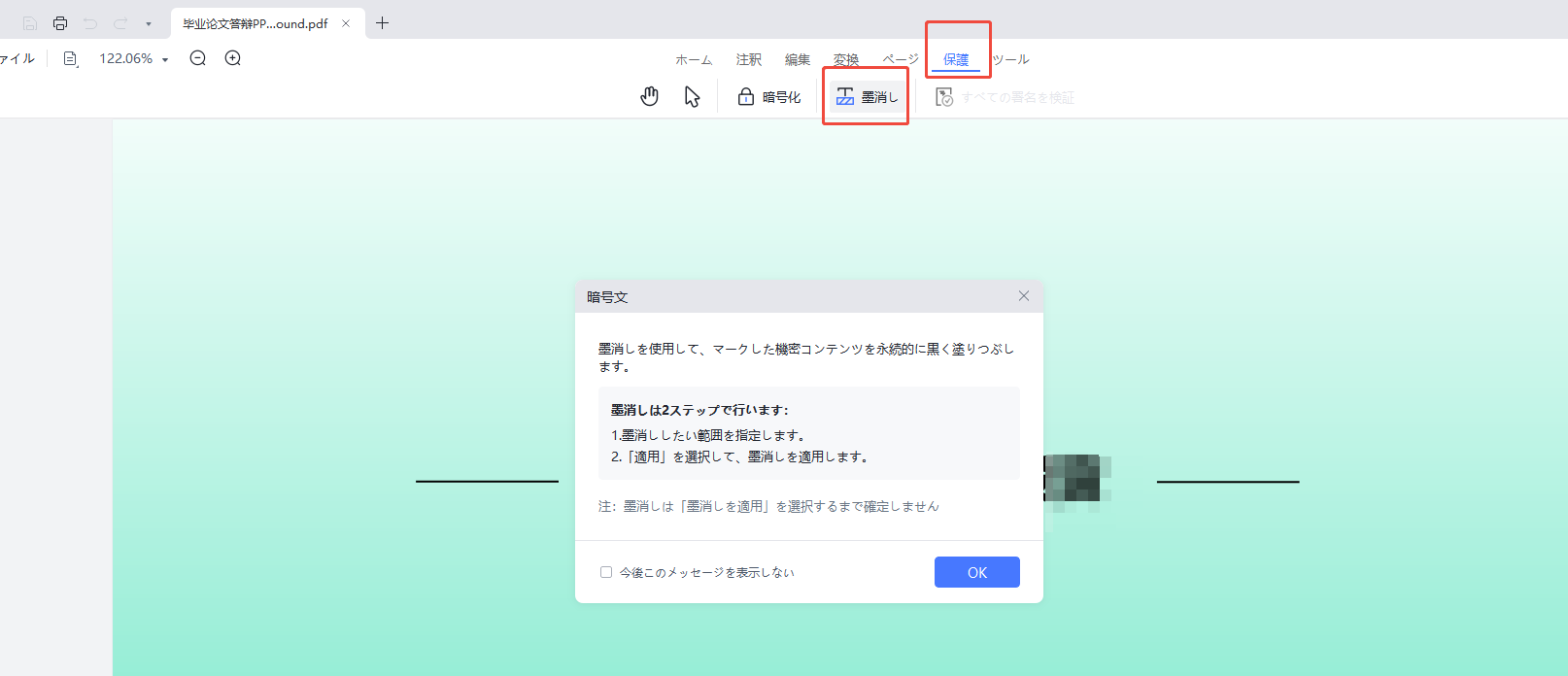Screen dimensions: 1568x676
Task: Select the arrow select tool
Action: tap(692, 96)
